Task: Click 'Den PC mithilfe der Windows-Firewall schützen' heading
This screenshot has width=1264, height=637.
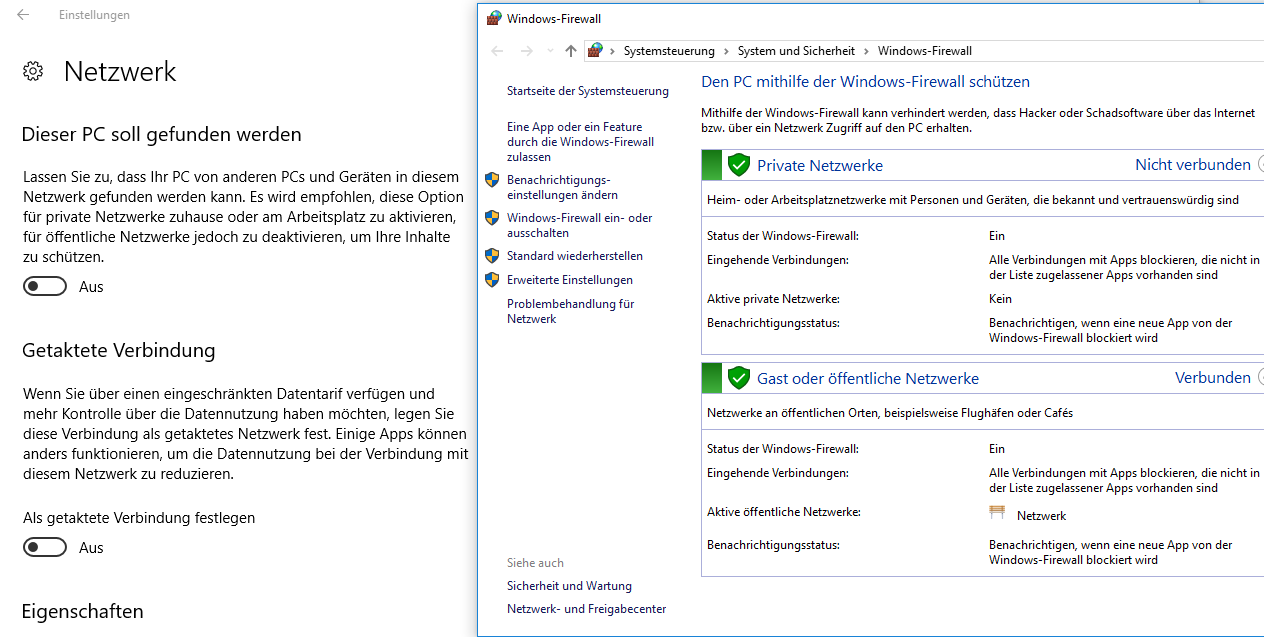Action: pos(866,82)
